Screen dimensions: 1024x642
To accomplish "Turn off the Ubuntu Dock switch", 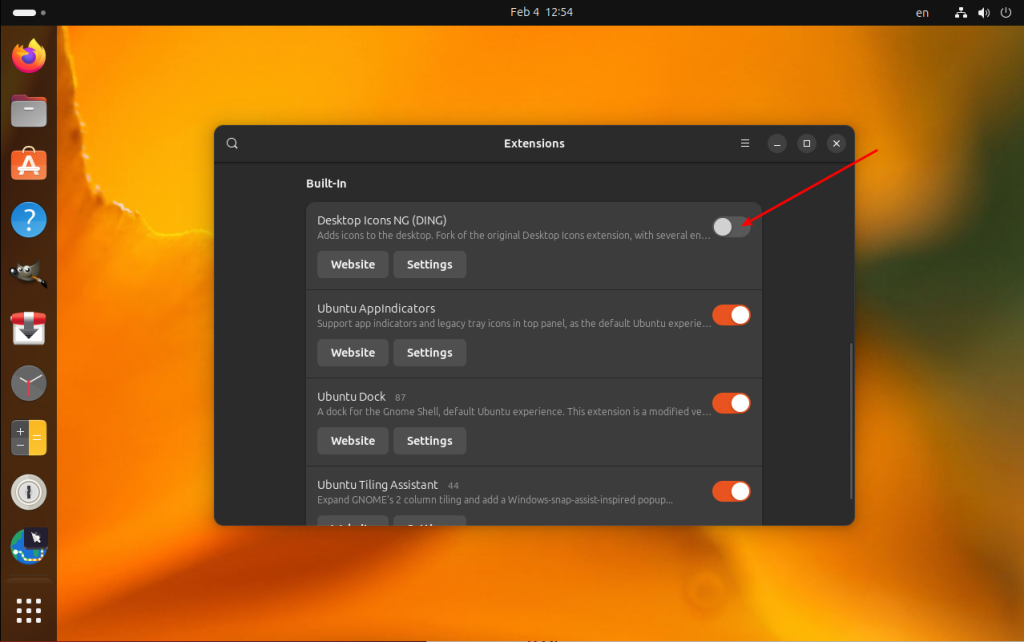I will pyautogui.click(x=731, y=403).
